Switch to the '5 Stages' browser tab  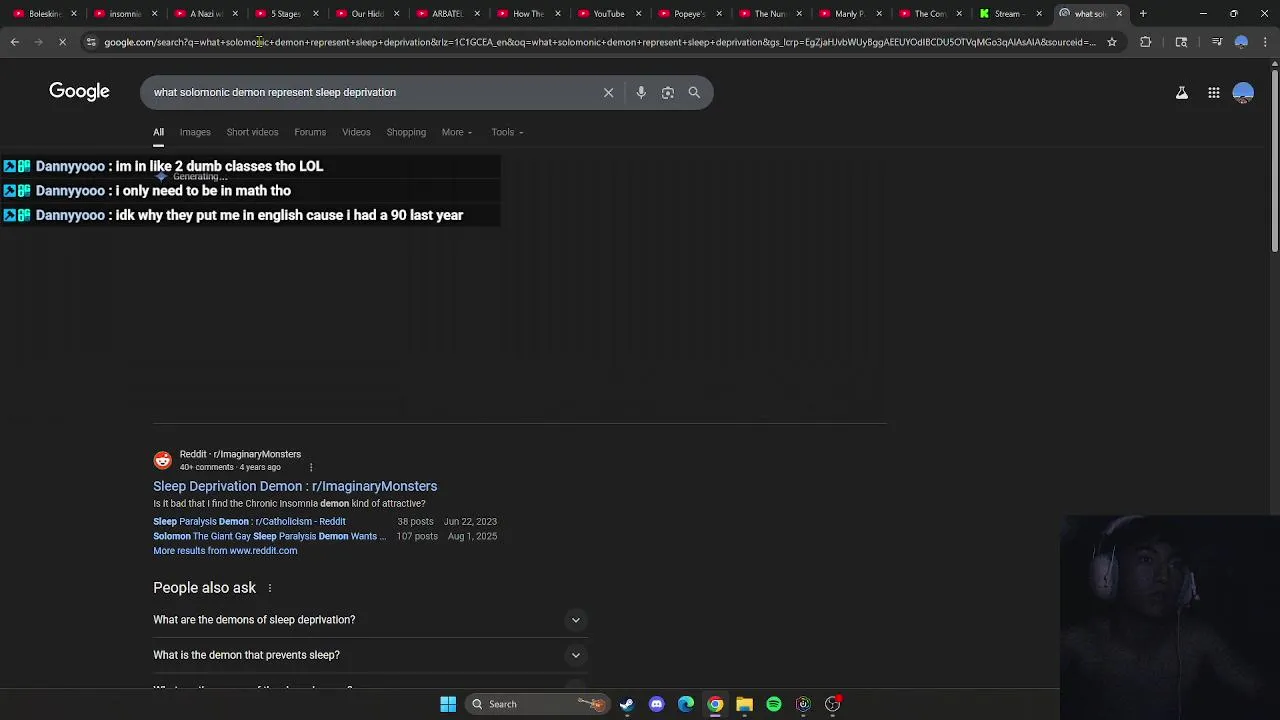click(x=285, y=14)
